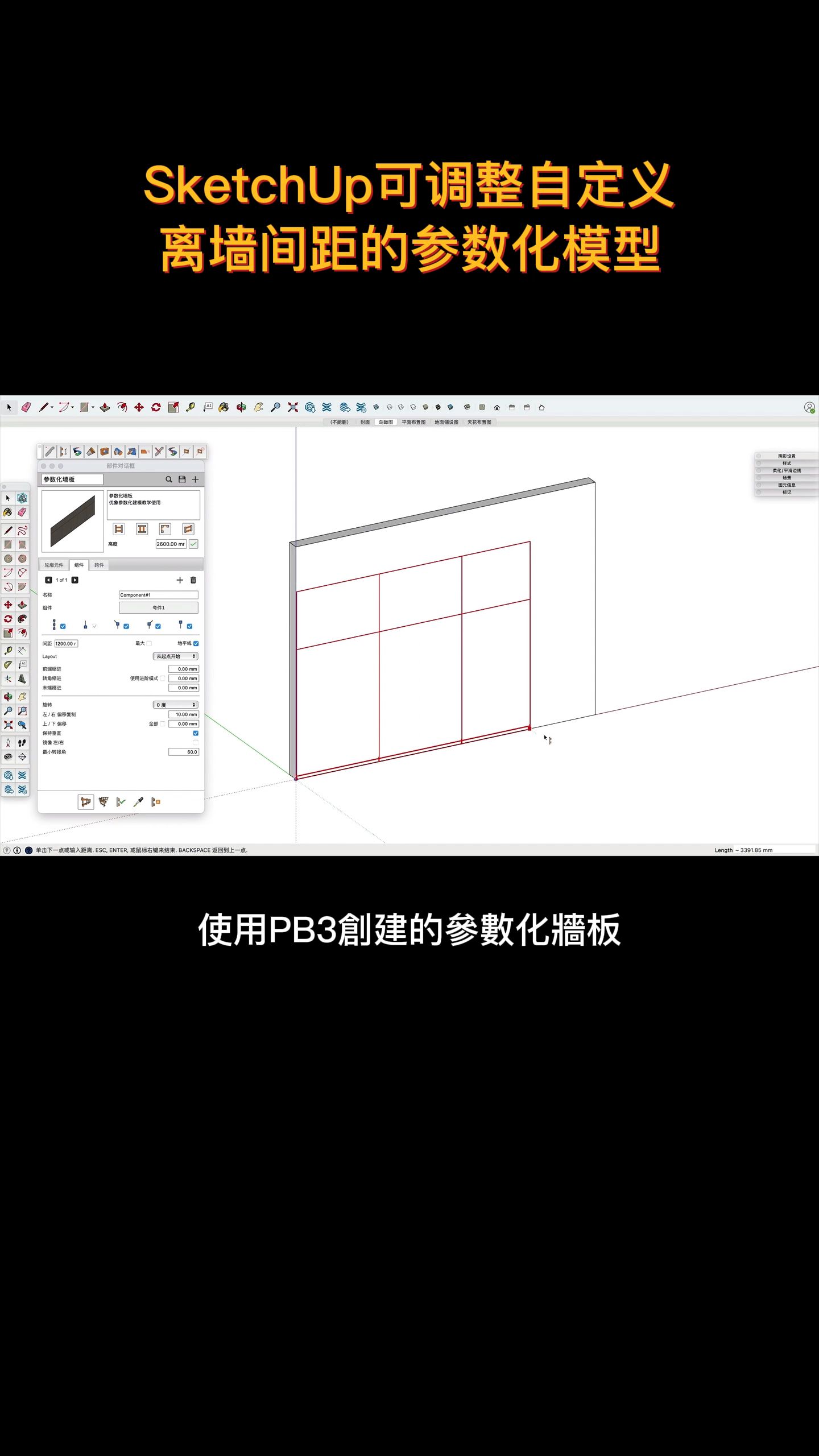
Task: Uncheck the 保持垂直 checkbox
Action: pyautogui.click(x=196, y=733)
